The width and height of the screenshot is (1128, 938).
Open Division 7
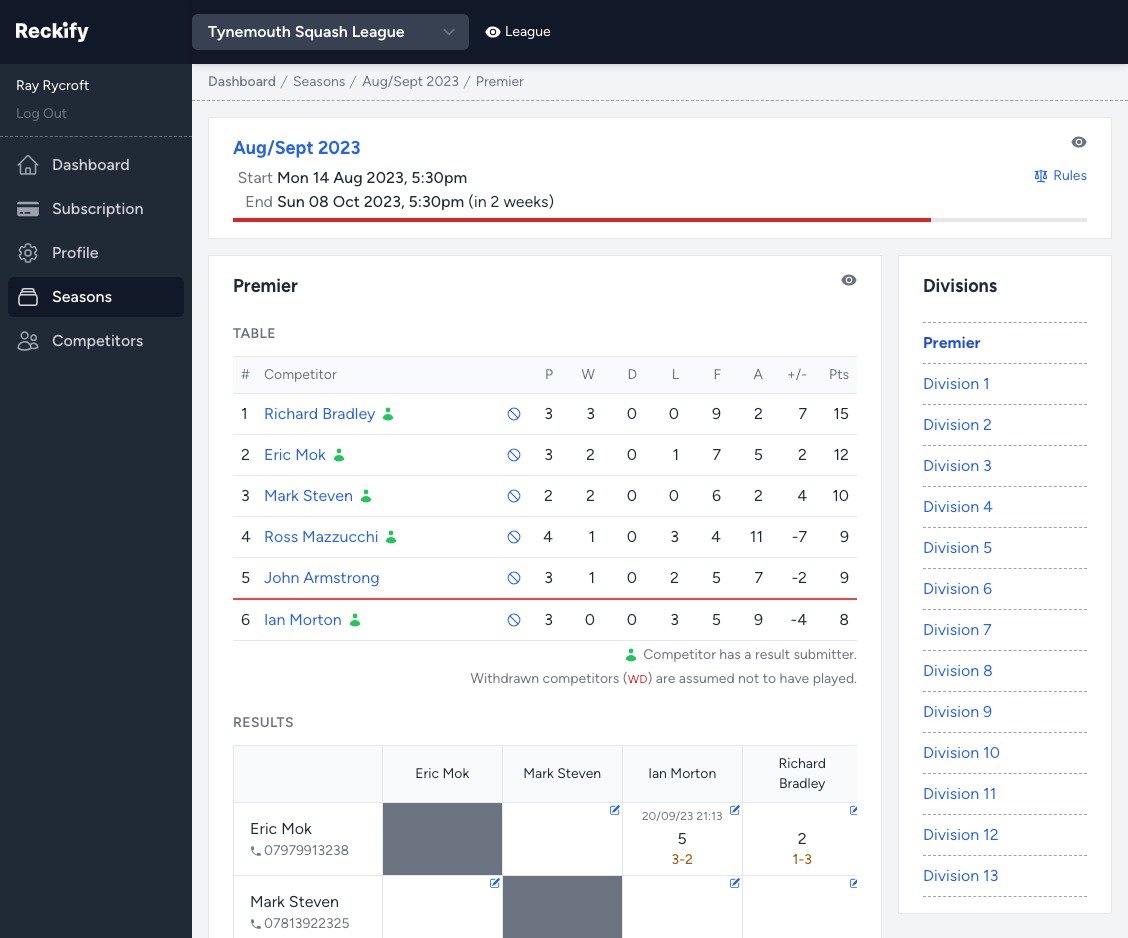coord(957,629)
